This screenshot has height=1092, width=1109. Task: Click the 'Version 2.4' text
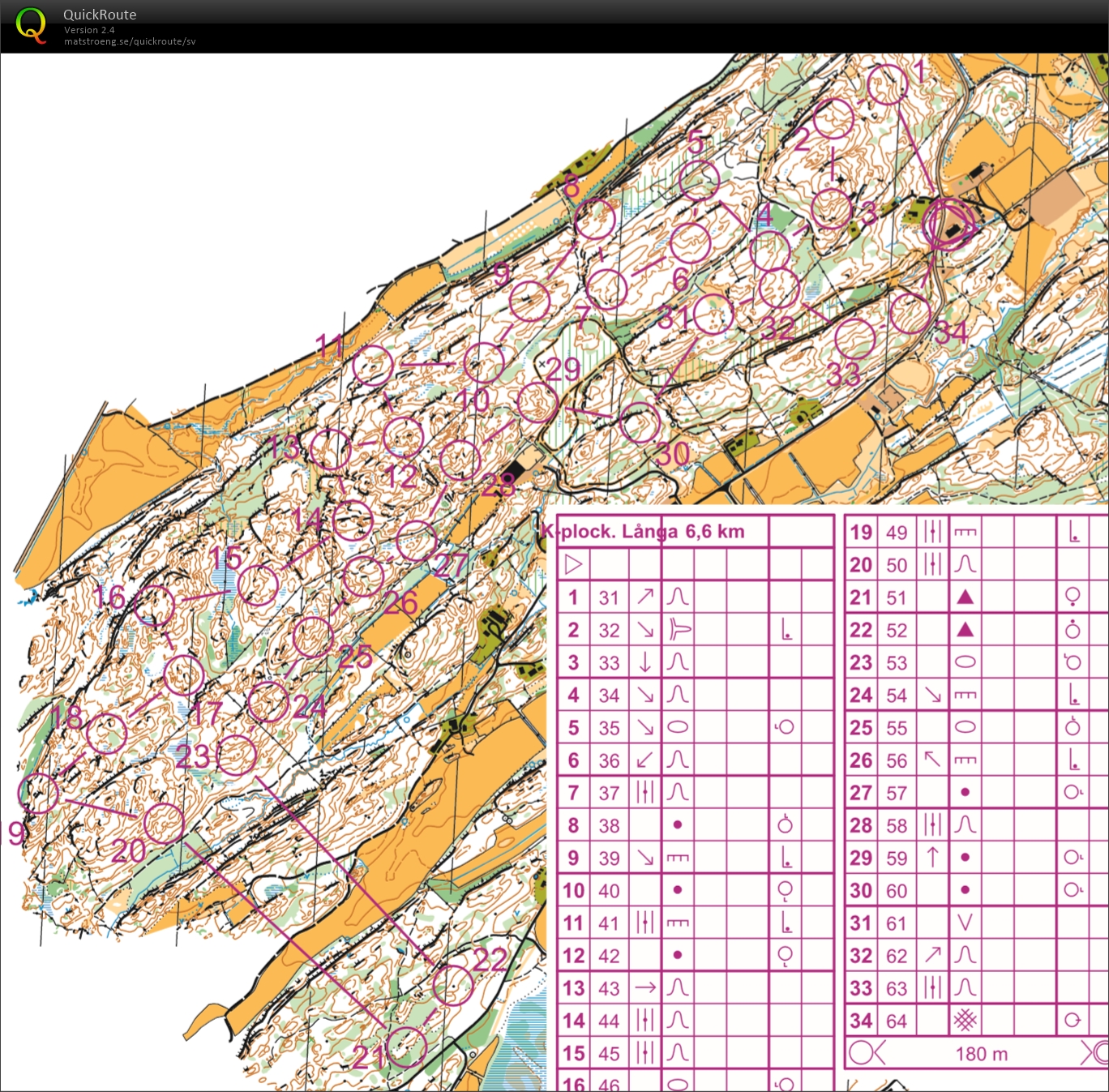pyautogui.click(x=89, y=30)
